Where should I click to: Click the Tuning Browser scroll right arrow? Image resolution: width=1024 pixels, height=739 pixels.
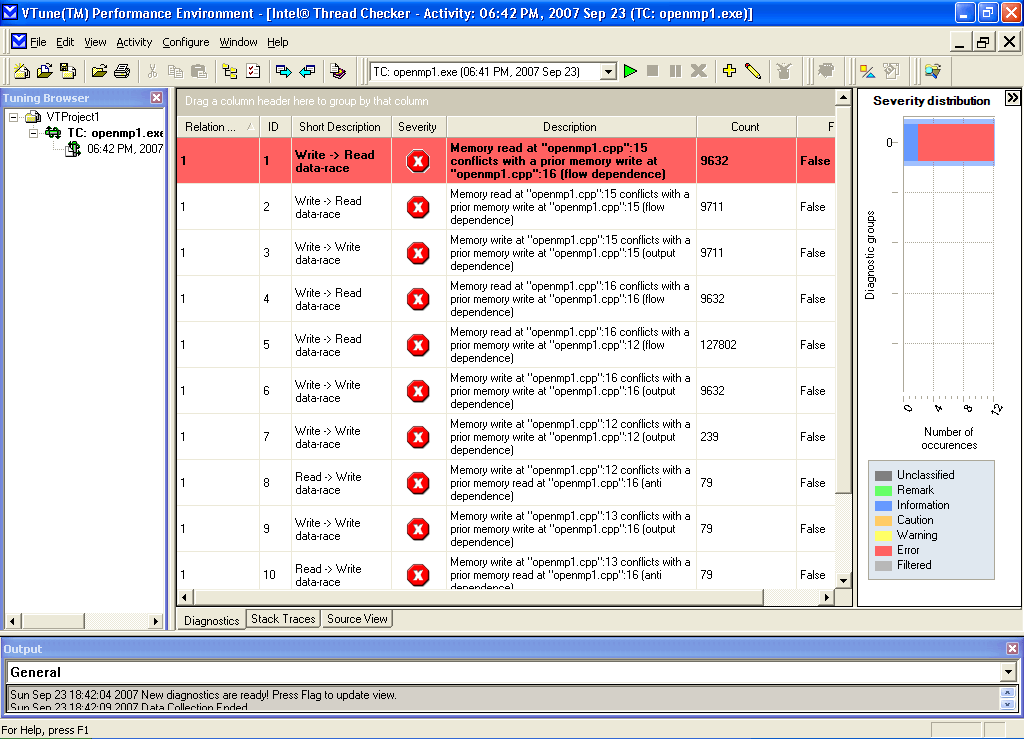coord(155,621)
